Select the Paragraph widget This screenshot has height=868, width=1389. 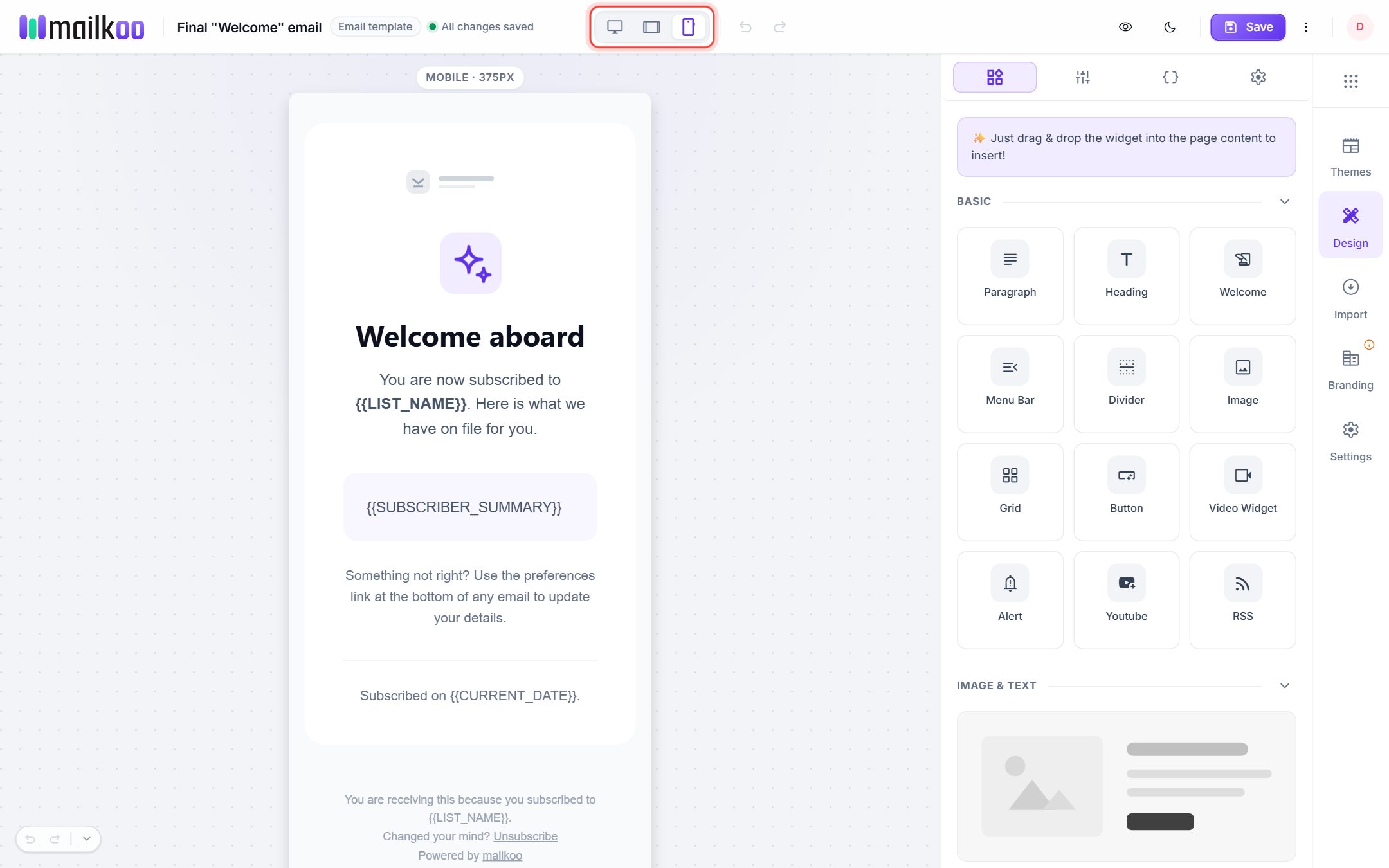pos(1010,275)
